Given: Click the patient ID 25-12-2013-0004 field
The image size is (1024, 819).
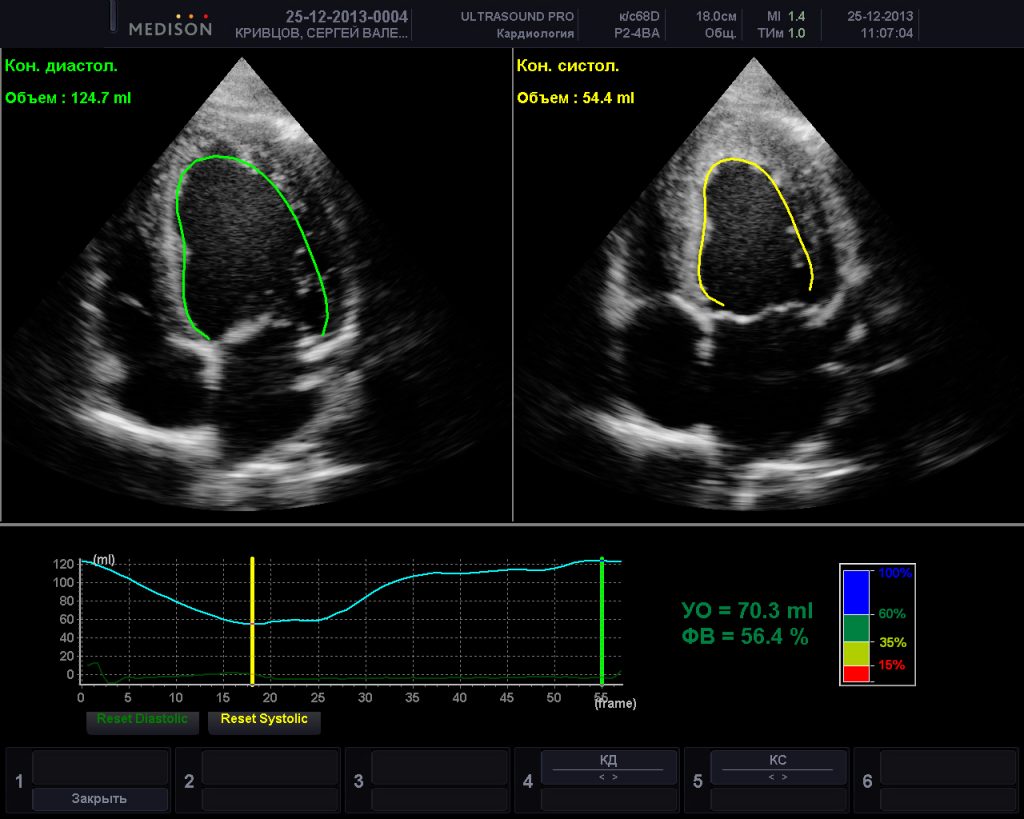Looking at the screenshot, I should click(346, 17).
